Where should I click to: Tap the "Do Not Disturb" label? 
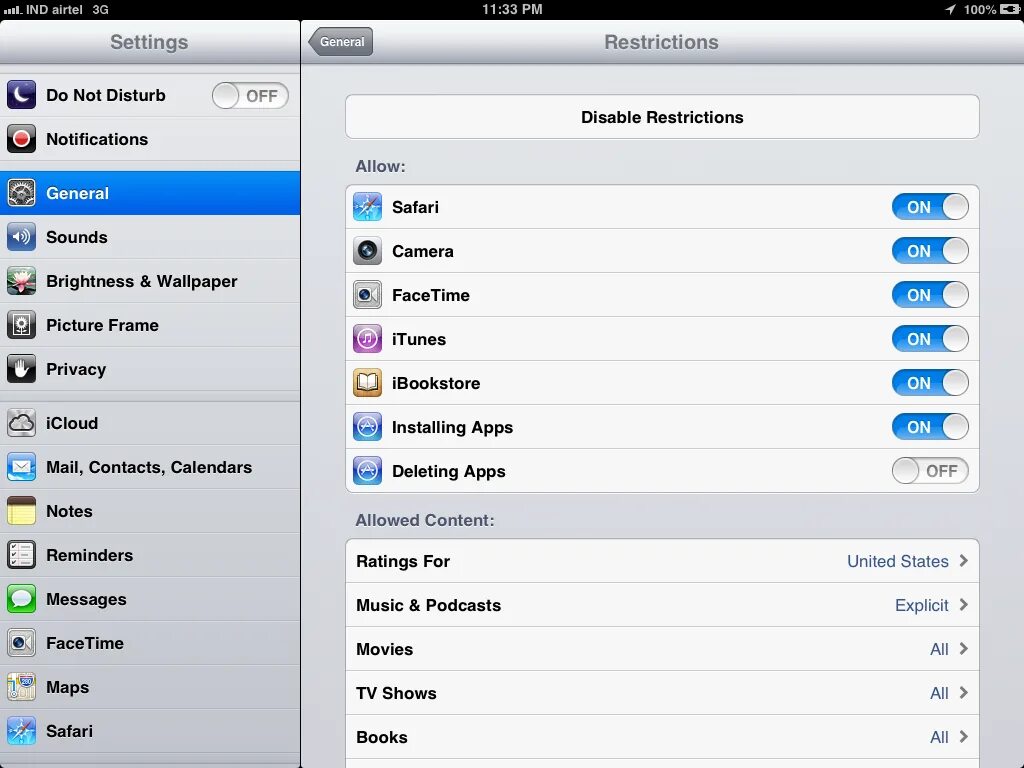click(x=106, y=95)
